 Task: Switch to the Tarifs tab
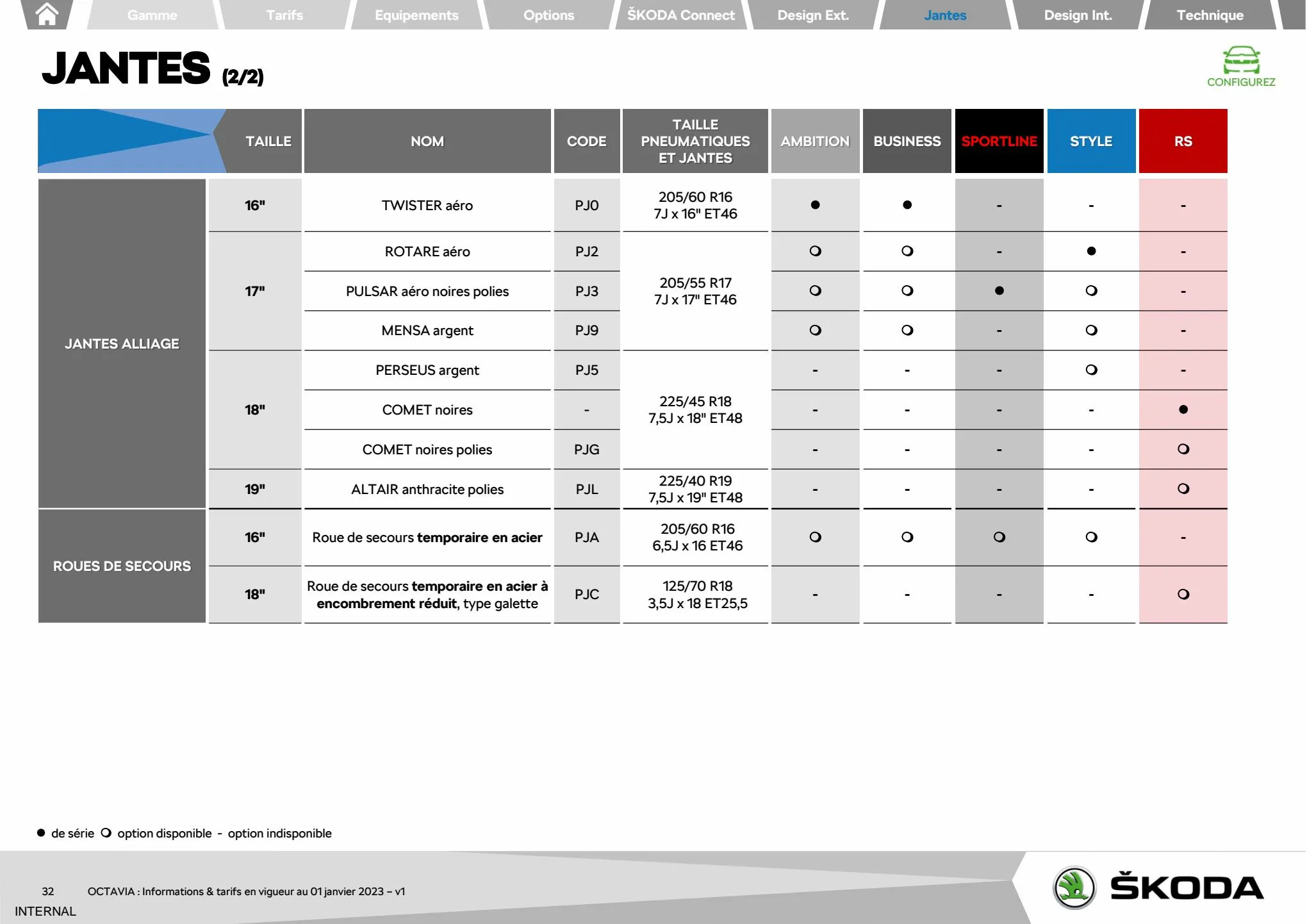point(284,15)
